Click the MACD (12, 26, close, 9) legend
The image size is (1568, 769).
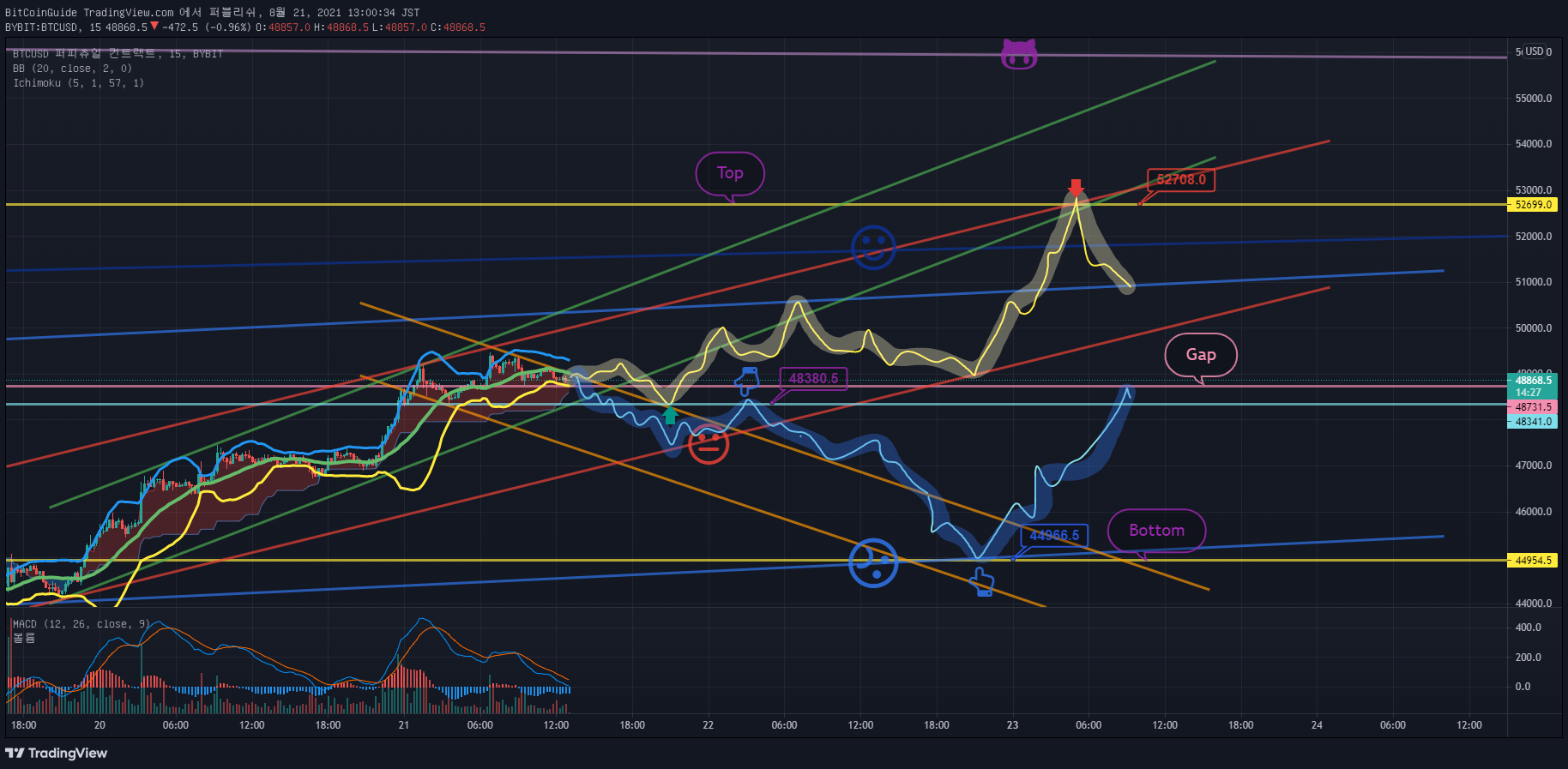pyautogui.click(x=81, y=624)
